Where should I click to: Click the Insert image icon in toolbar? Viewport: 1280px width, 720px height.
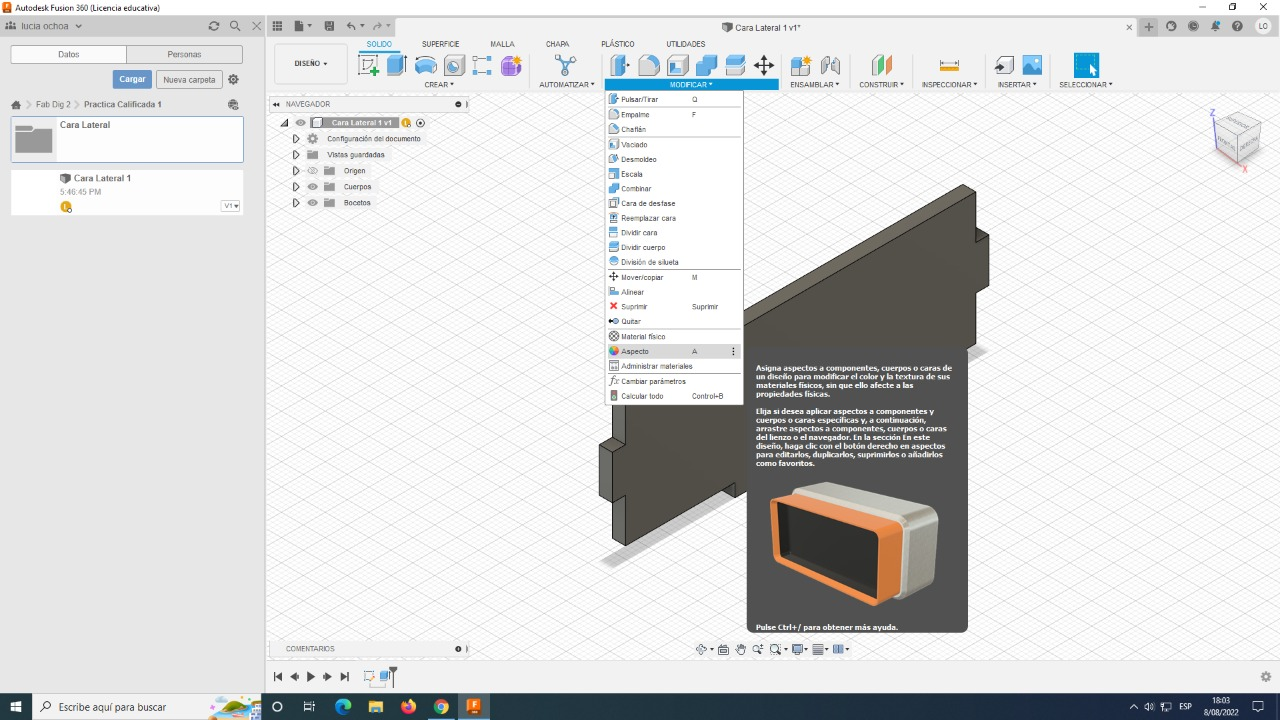point(1032,66)
